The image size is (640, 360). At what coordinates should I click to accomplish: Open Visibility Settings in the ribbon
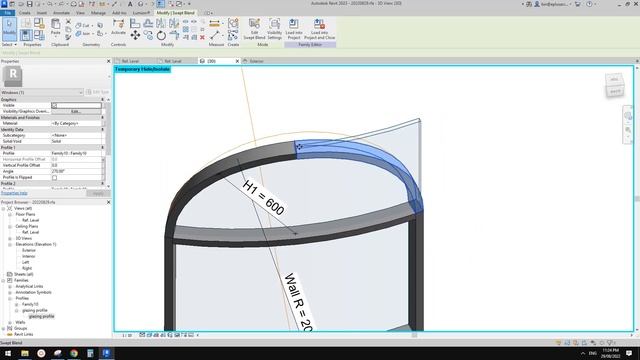coord(274,29)
